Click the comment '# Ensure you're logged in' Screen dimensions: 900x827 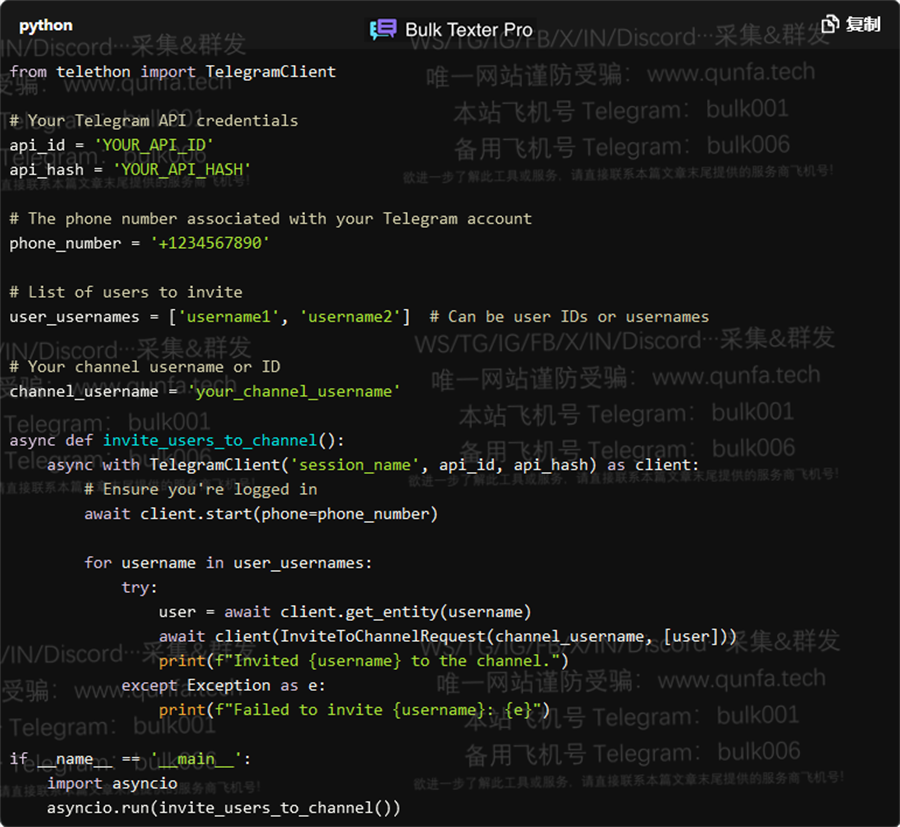[201, 490]
